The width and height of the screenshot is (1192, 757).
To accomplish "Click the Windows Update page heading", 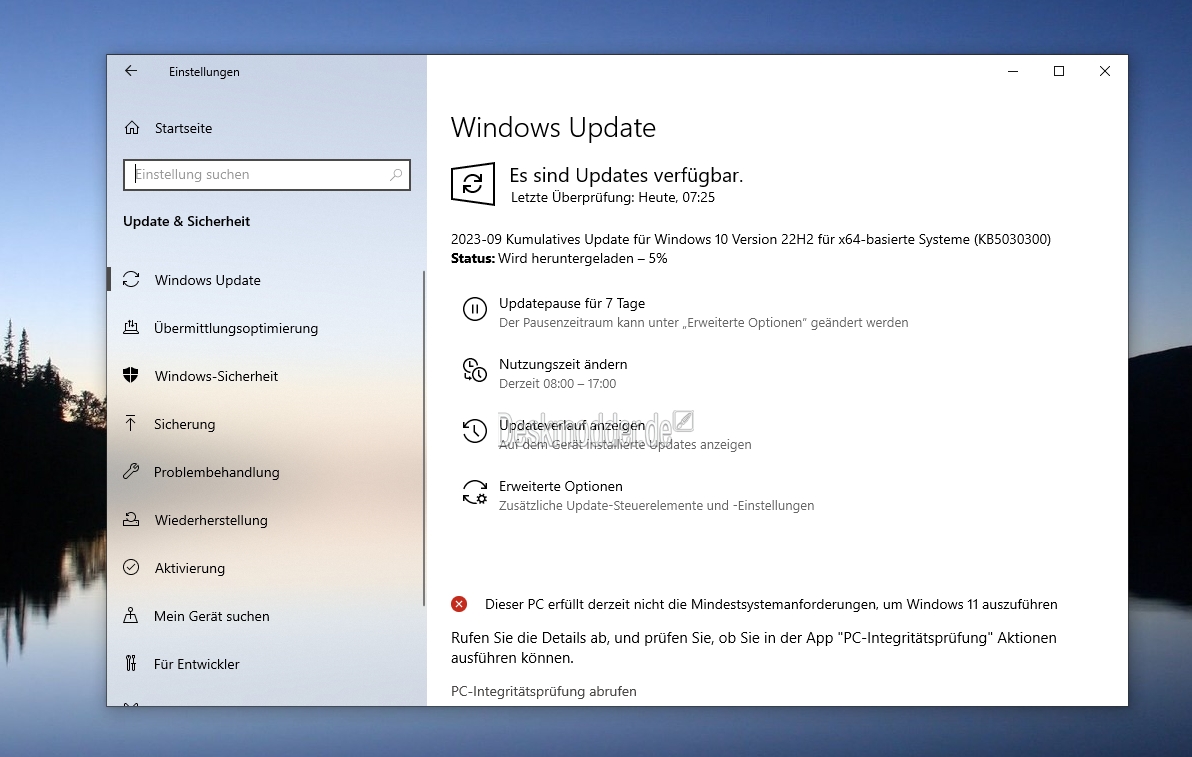I will tap(553, 128).
